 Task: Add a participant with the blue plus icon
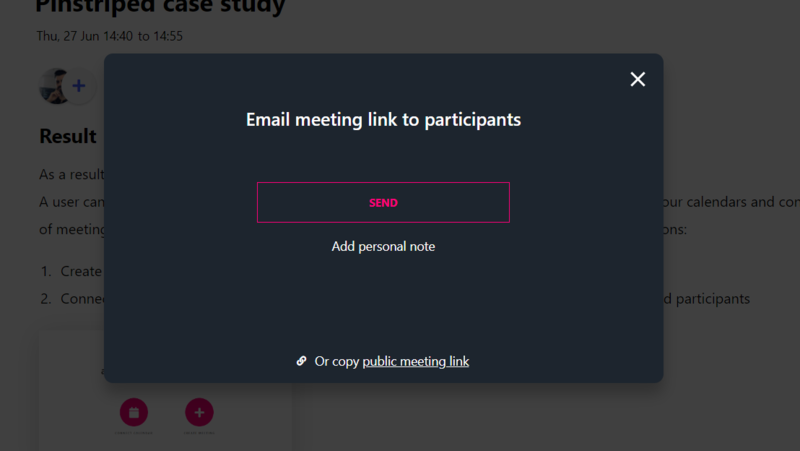click(x=79, y=86)
